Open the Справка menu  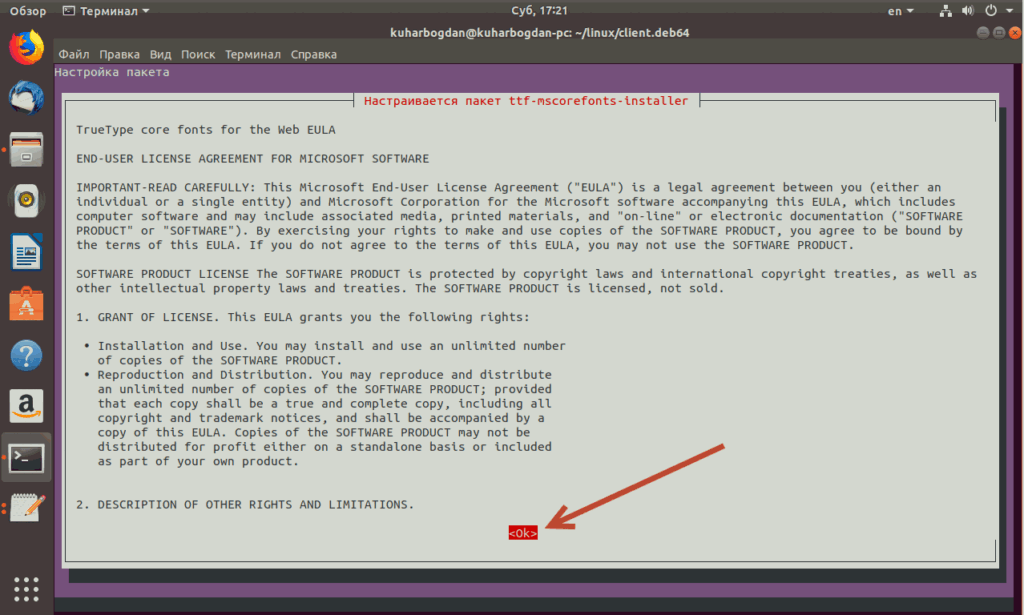[x=313, y=54]
